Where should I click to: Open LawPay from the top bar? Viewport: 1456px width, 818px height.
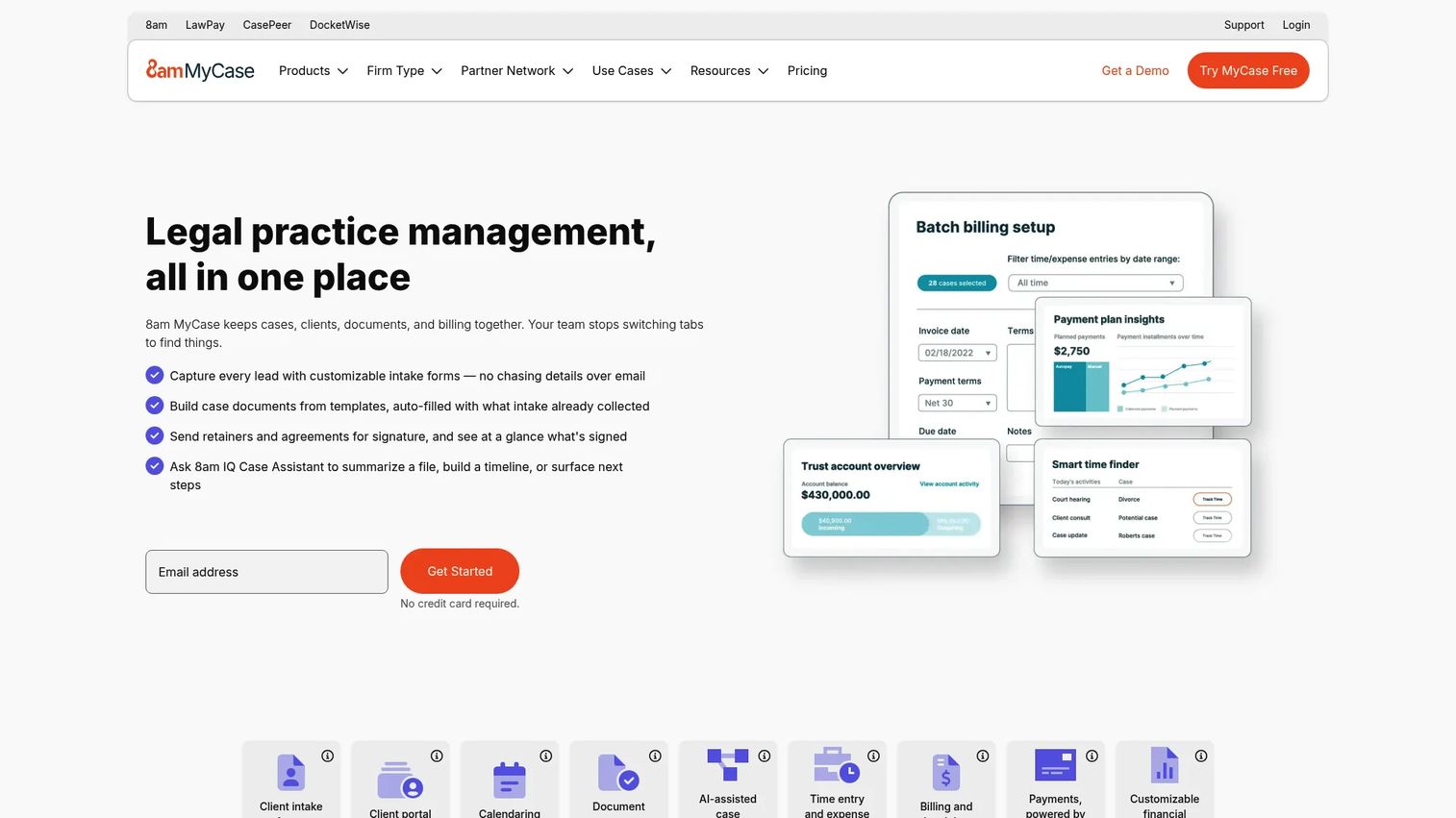(205, 25)
